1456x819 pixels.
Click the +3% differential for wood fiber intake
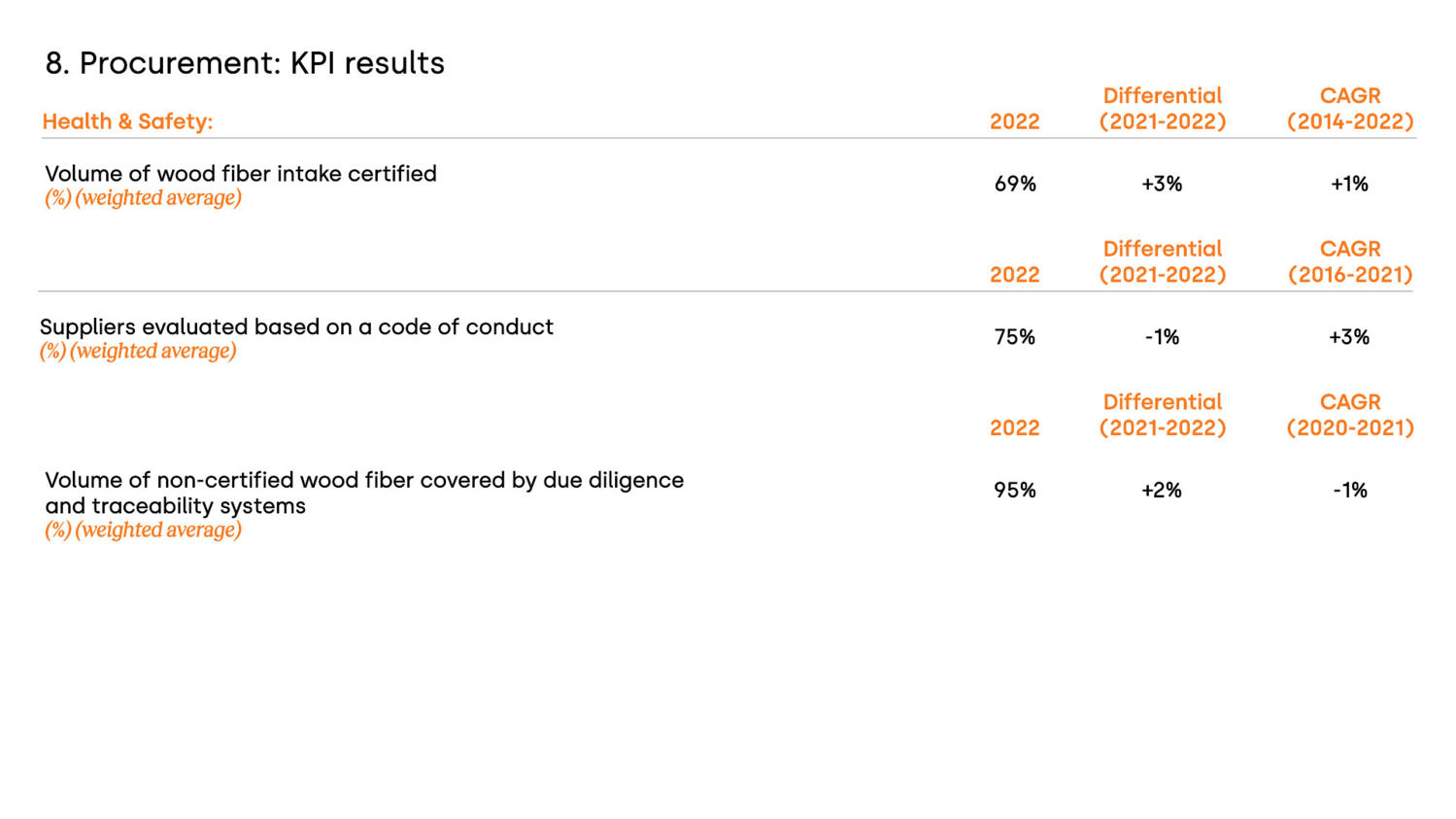click(1162, 184)
